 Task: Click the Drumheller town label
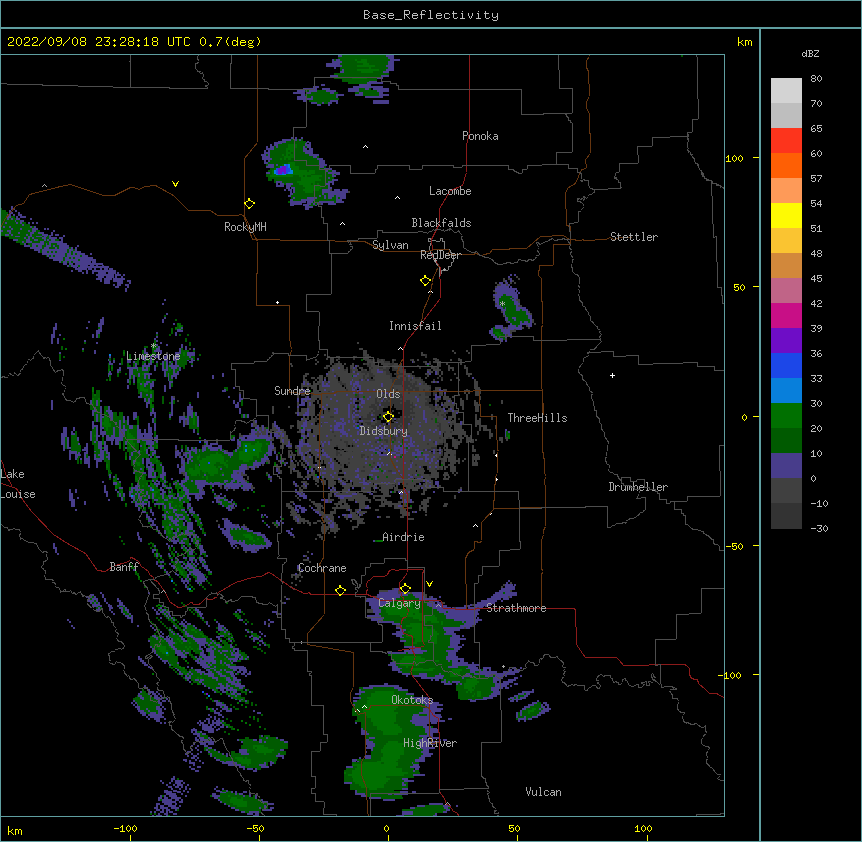click(x=638, y=487)
